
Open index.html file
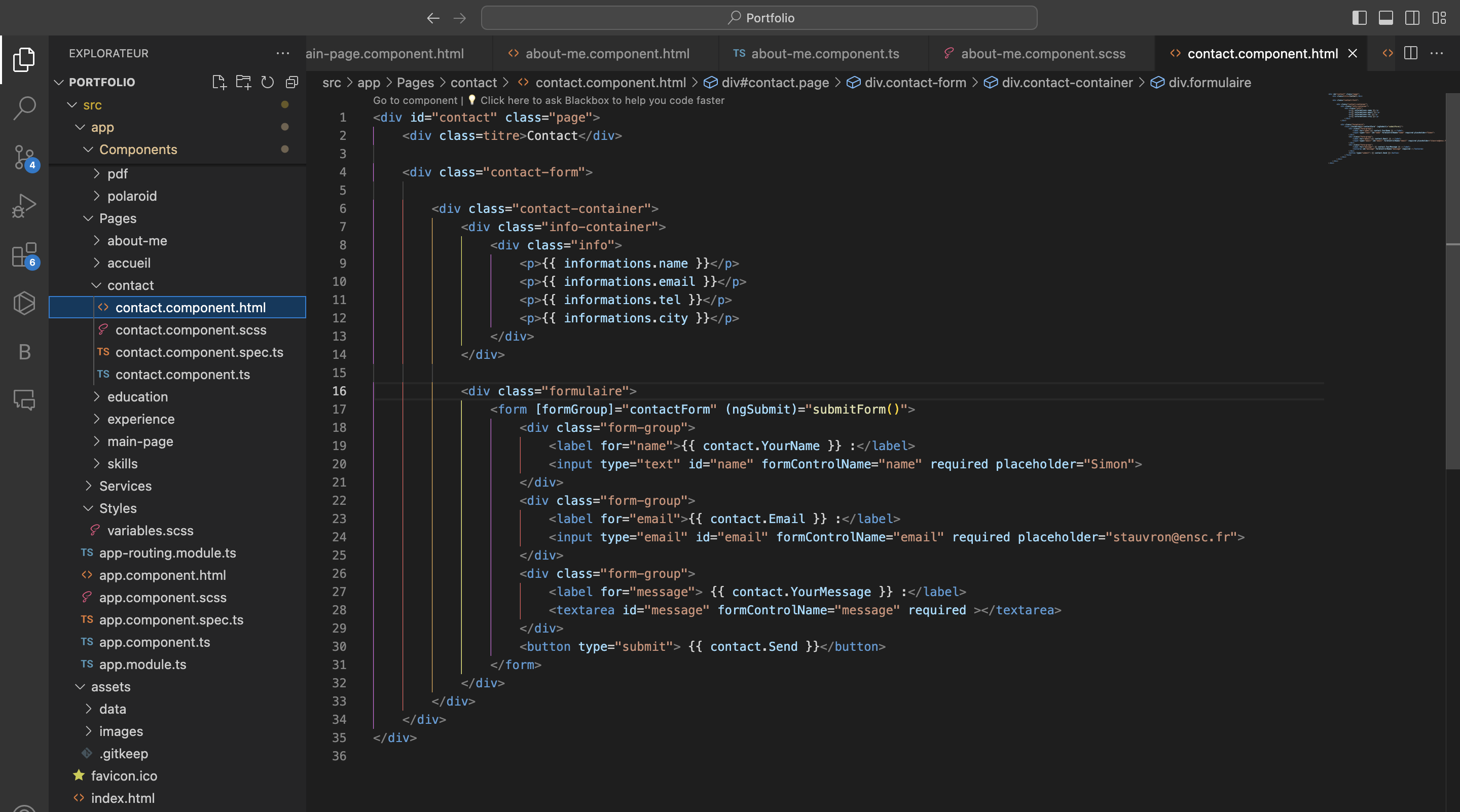[x=122, y=798]
